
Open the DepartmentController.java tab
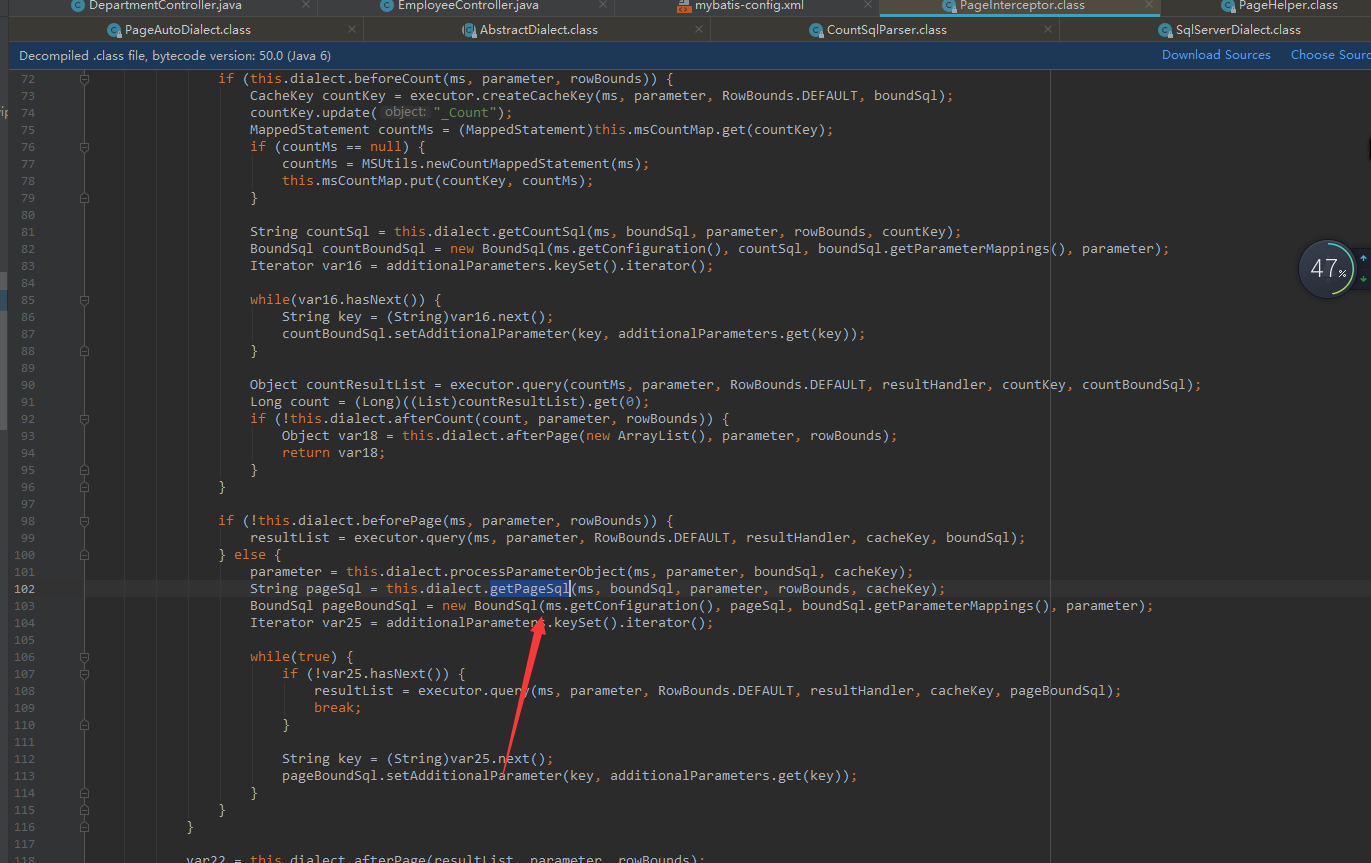click(164, 6)
